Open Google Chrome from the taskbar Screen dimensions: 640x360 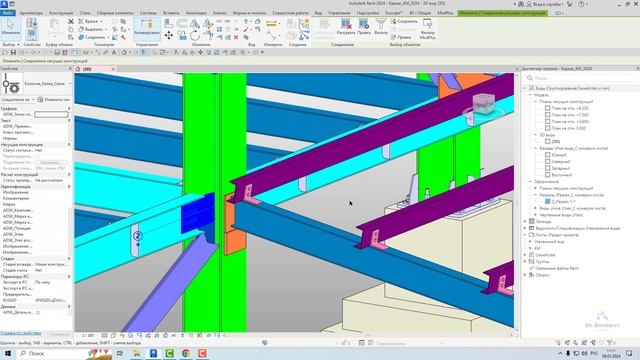point(186,353)
